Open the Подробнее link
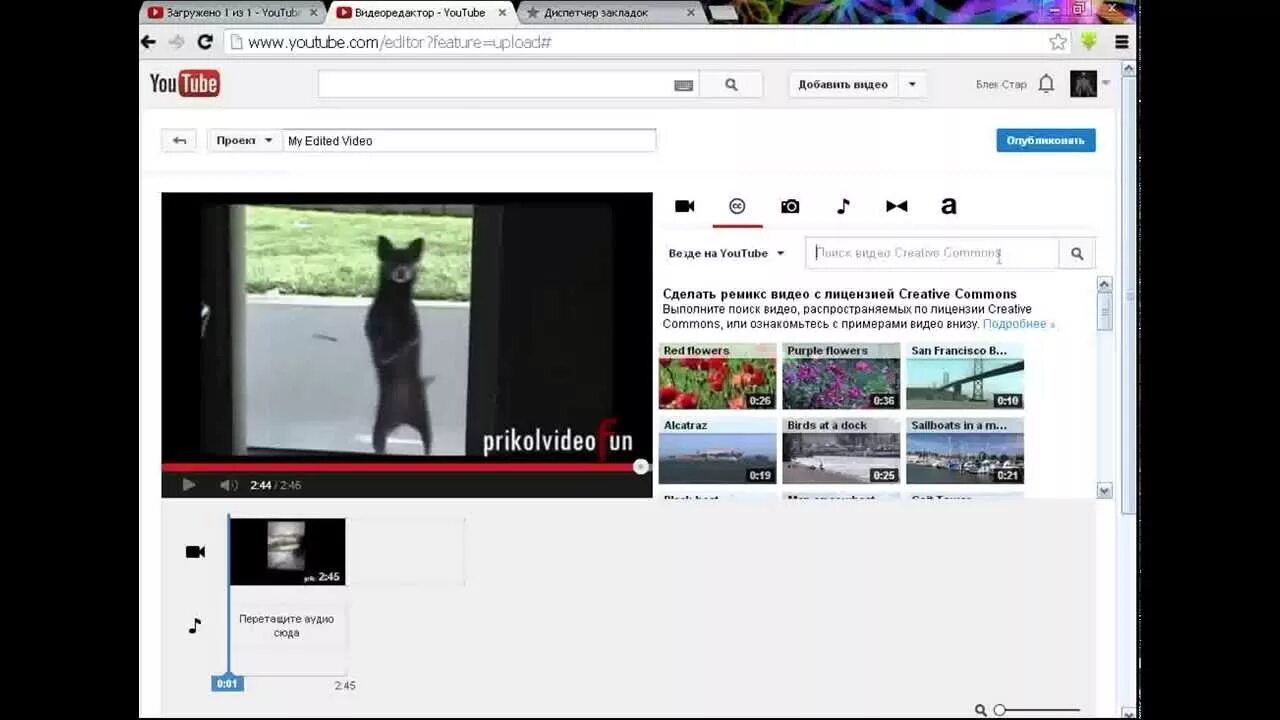1280x720 pixels. (x=1018, y=324)
